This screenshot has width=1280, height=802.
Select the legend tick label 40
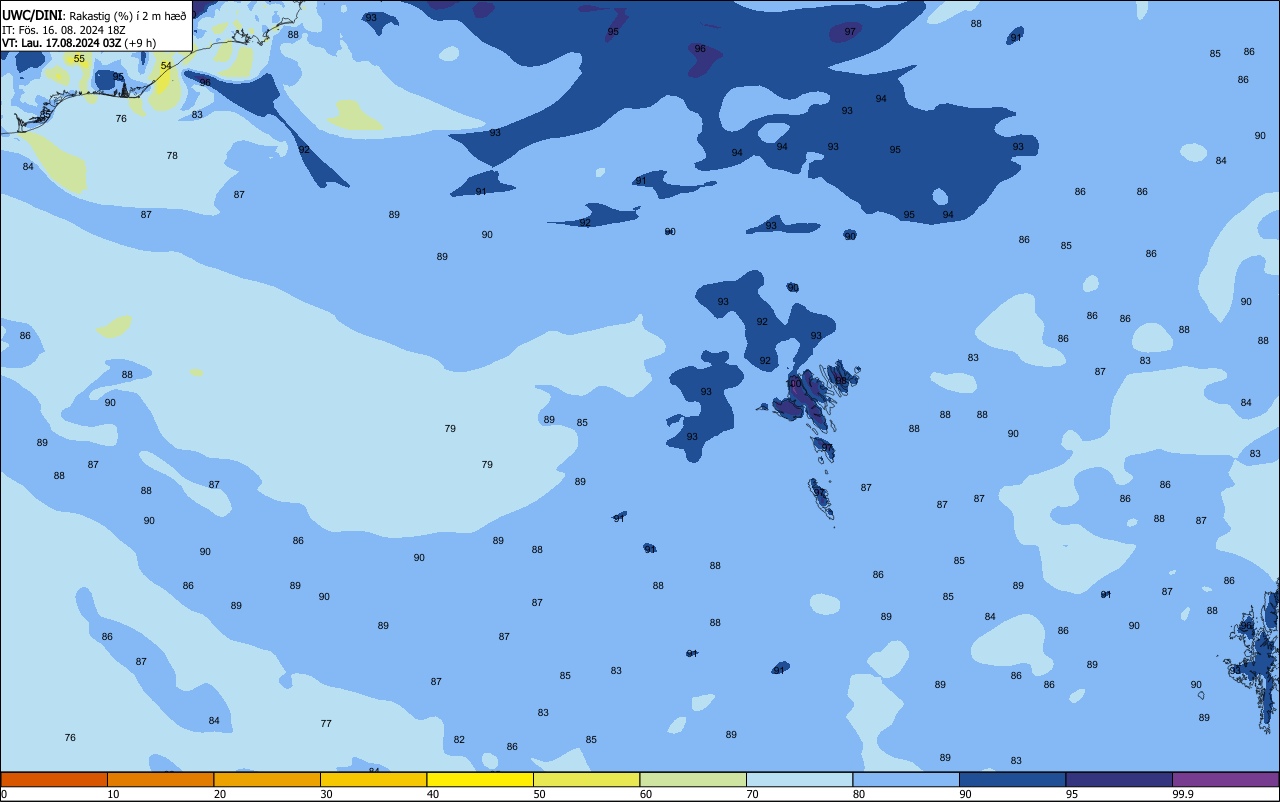[433, 794]
